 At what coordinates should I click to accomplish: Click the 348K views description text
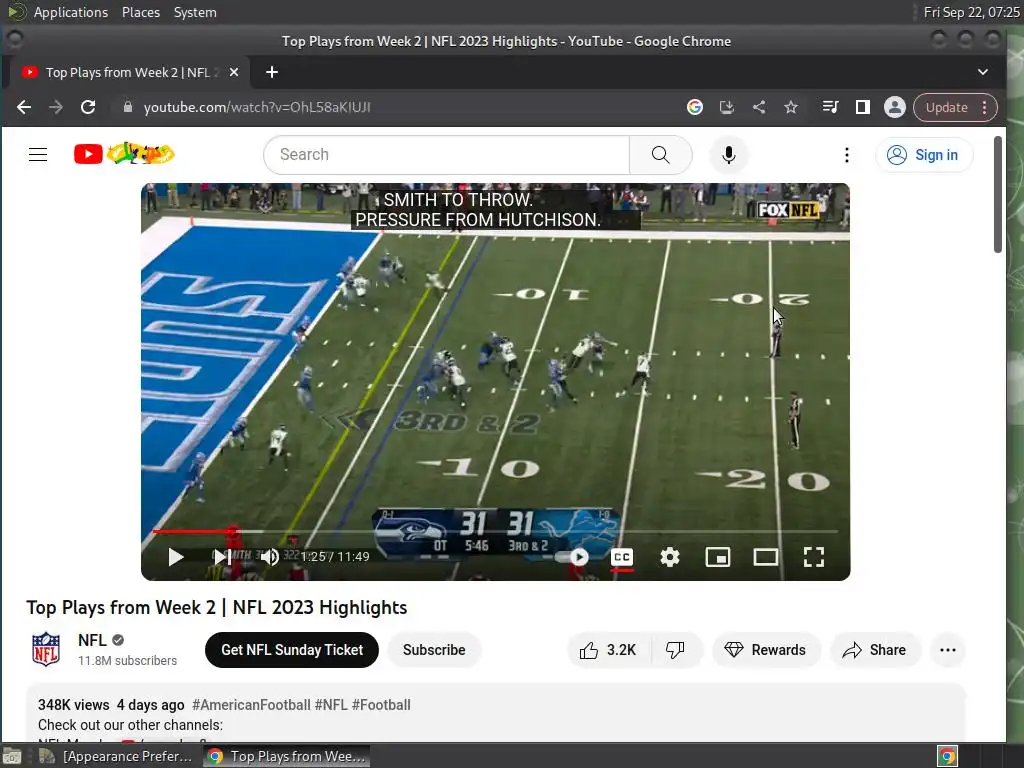click(74, 705)
